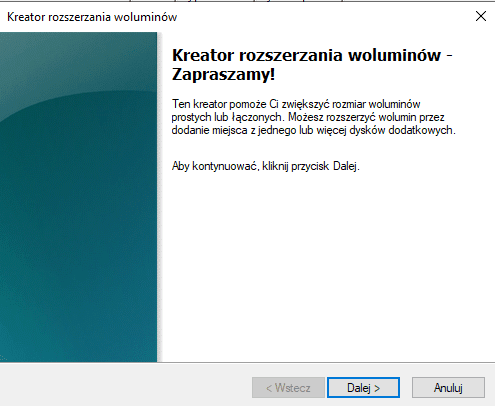Cancel the wizard via Anuluj button
The width and height of the screenshot is (495, 406).
tap(448, 387)
